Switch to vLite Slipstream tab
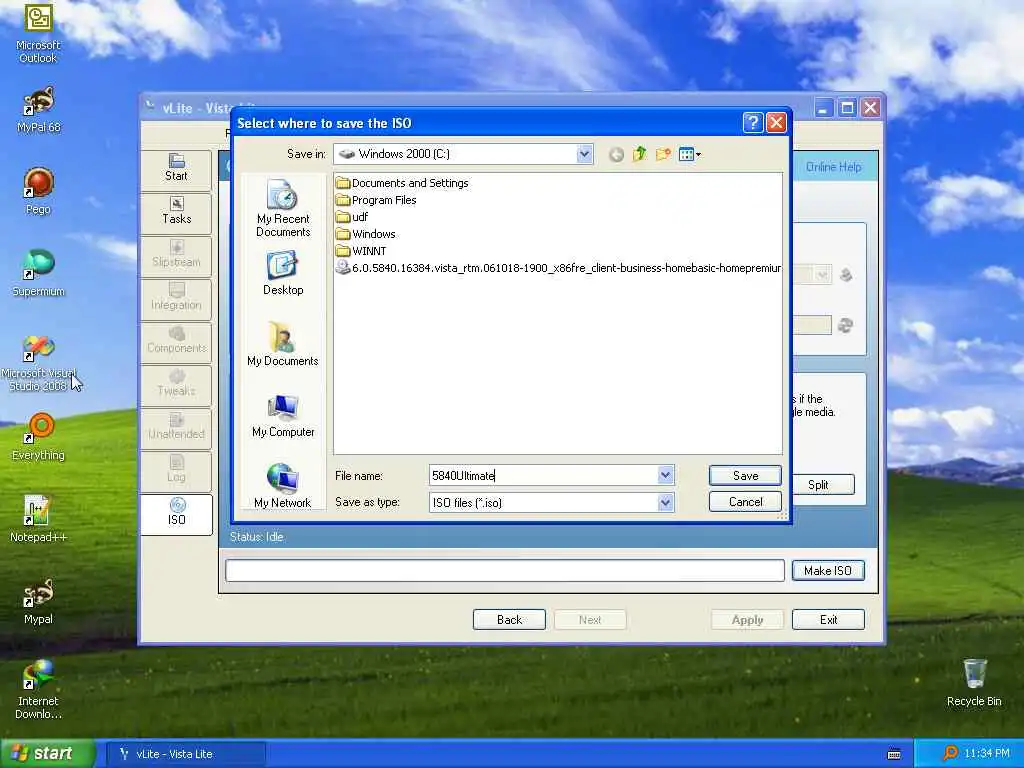 tap(176, 255)
